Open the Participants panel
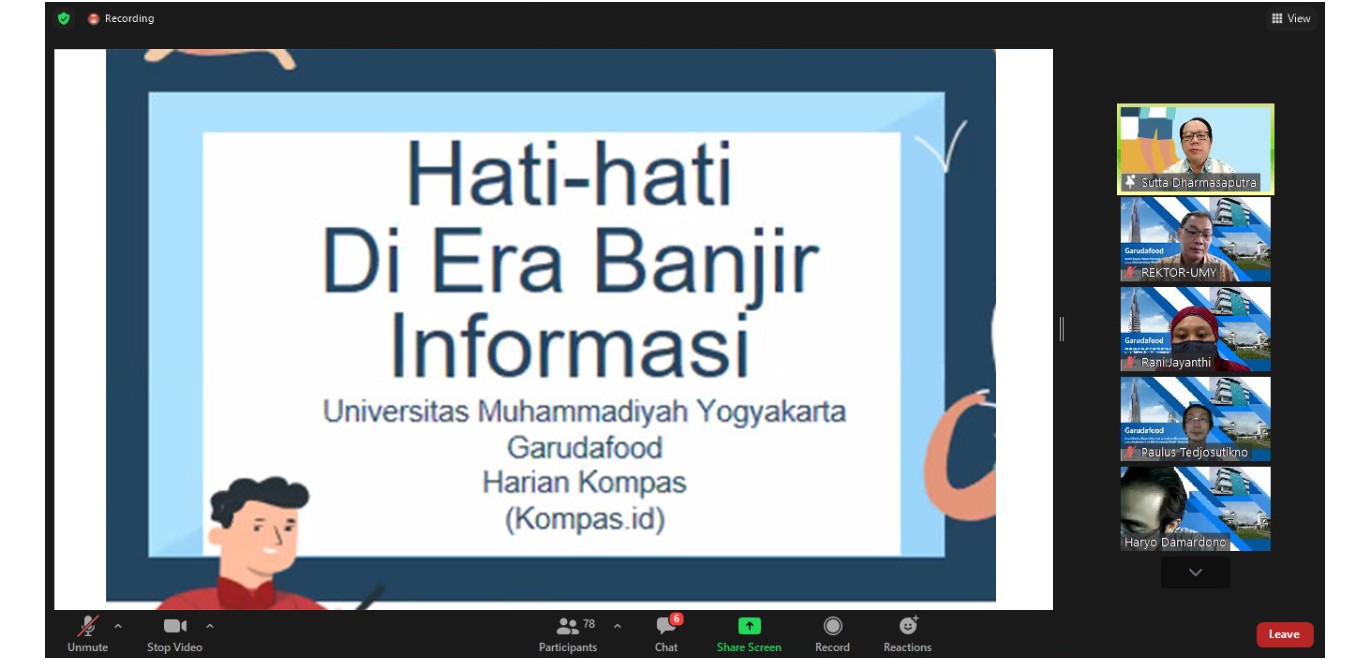This screenshot has height=660, width=1370. [568, 633]
